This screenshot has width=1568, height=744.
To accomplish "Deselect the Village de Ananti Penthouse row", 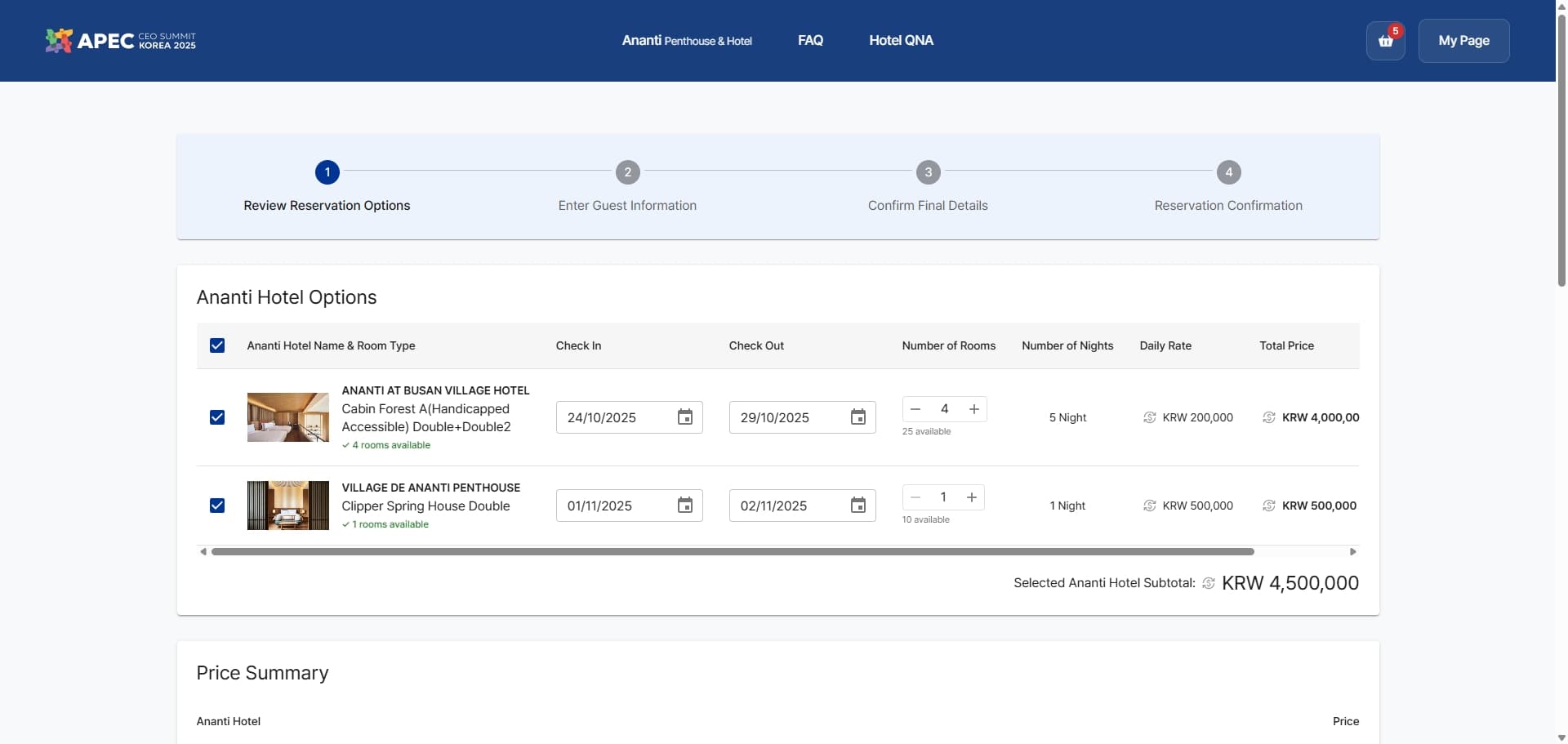I will pyautogui.click(x=217, y=506).
